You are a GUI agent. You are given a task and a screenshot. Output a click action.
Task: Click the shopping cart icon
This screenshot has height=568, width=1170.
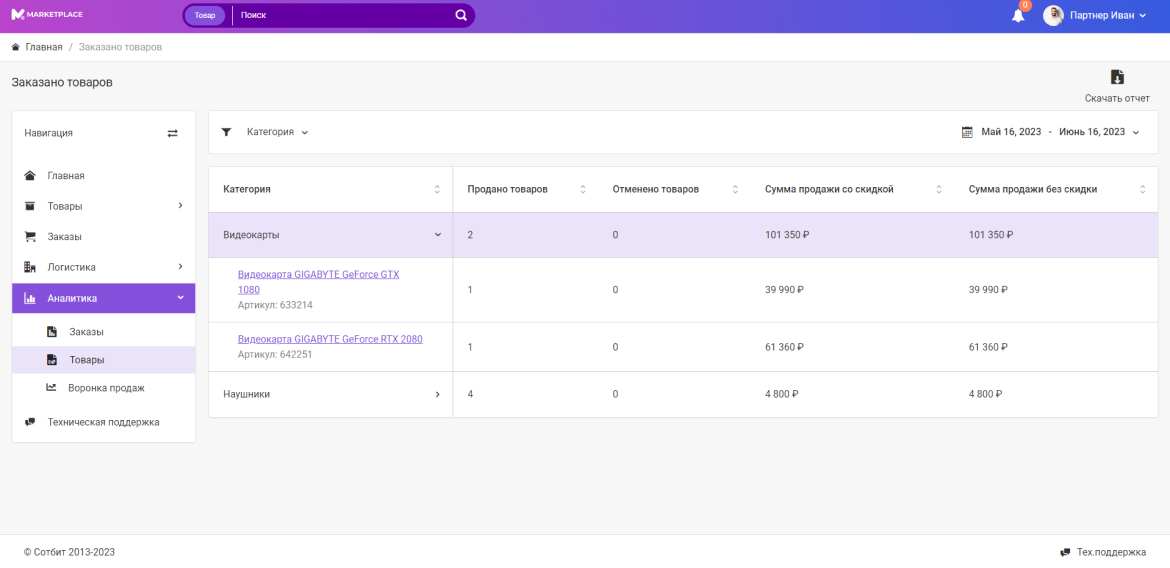[x=30, y=237]
